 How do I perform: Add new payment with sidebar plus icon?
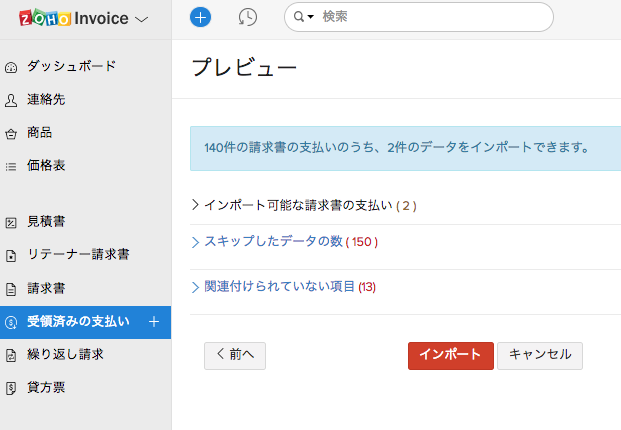click(154, 321)
